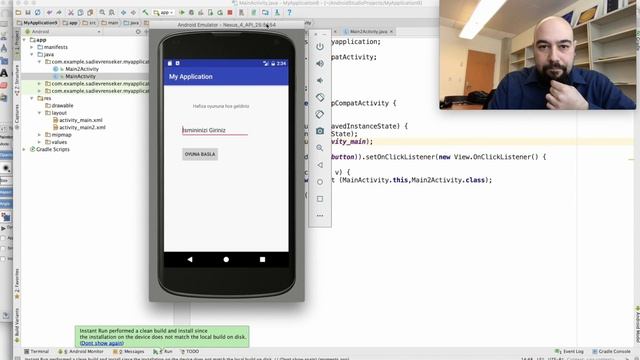
Task: Select Main2Activity in project tree
Action: [82, 69]
